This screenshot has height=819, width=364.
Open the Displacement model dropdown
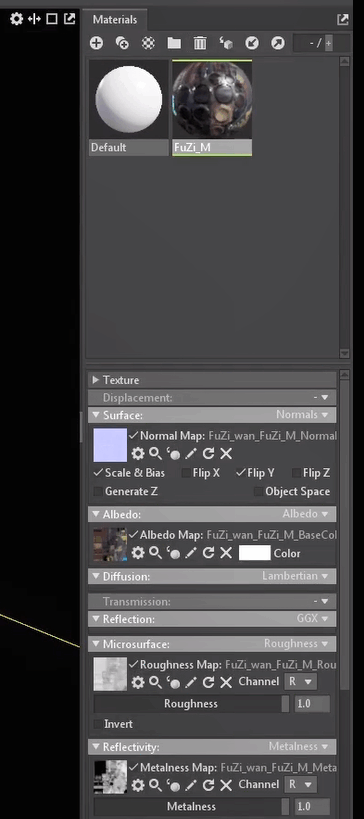coord(321,397)
